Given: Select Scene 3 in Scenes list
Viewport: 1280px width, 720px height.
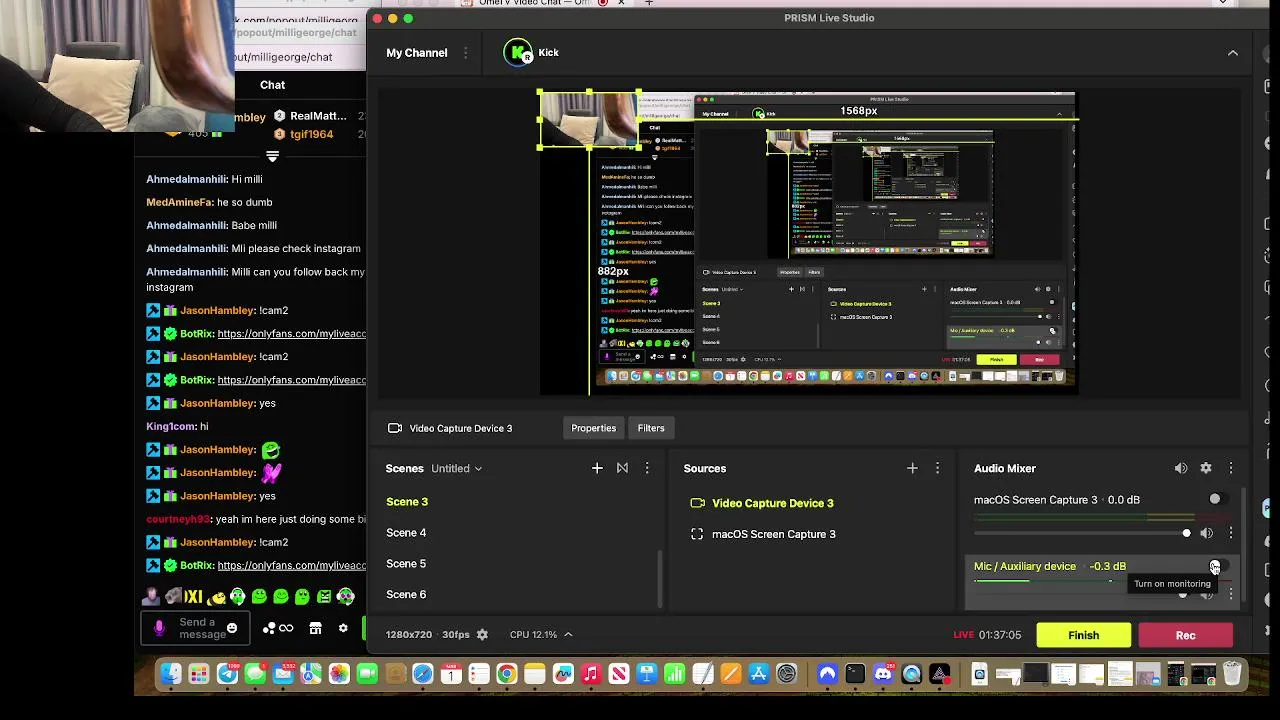Looking at the screenshot, I should click(x=407, y=502).
